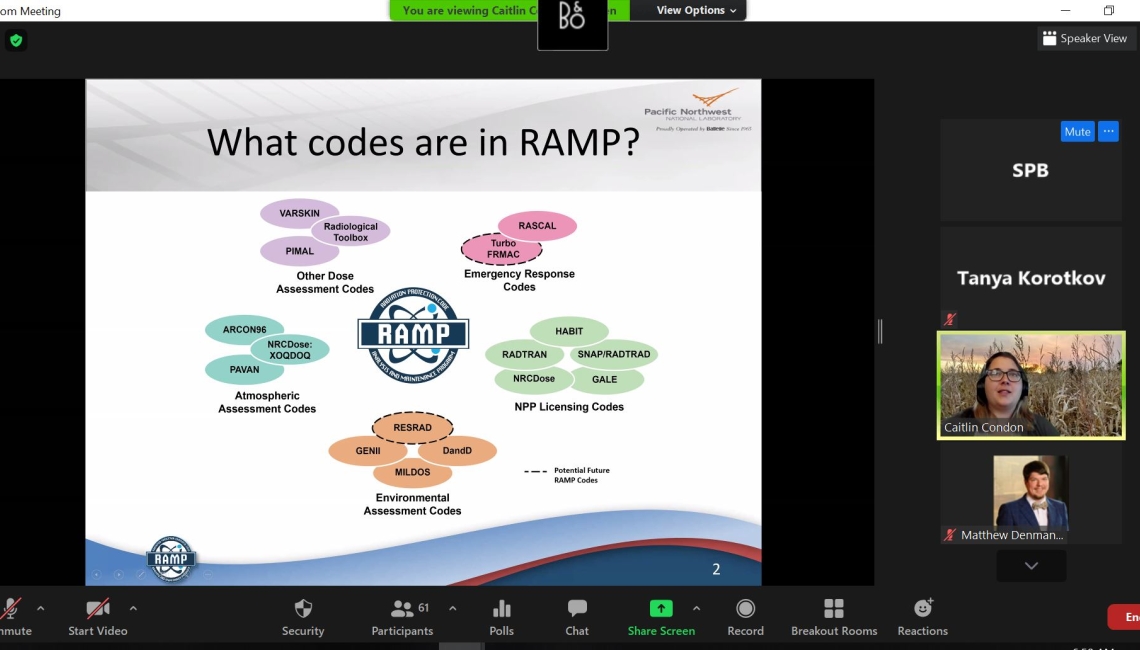The height and width of the screenshot is (650, 1140).
Task: Open the three-dot menu on SPB tile
Action: (x=1108, y=132)
